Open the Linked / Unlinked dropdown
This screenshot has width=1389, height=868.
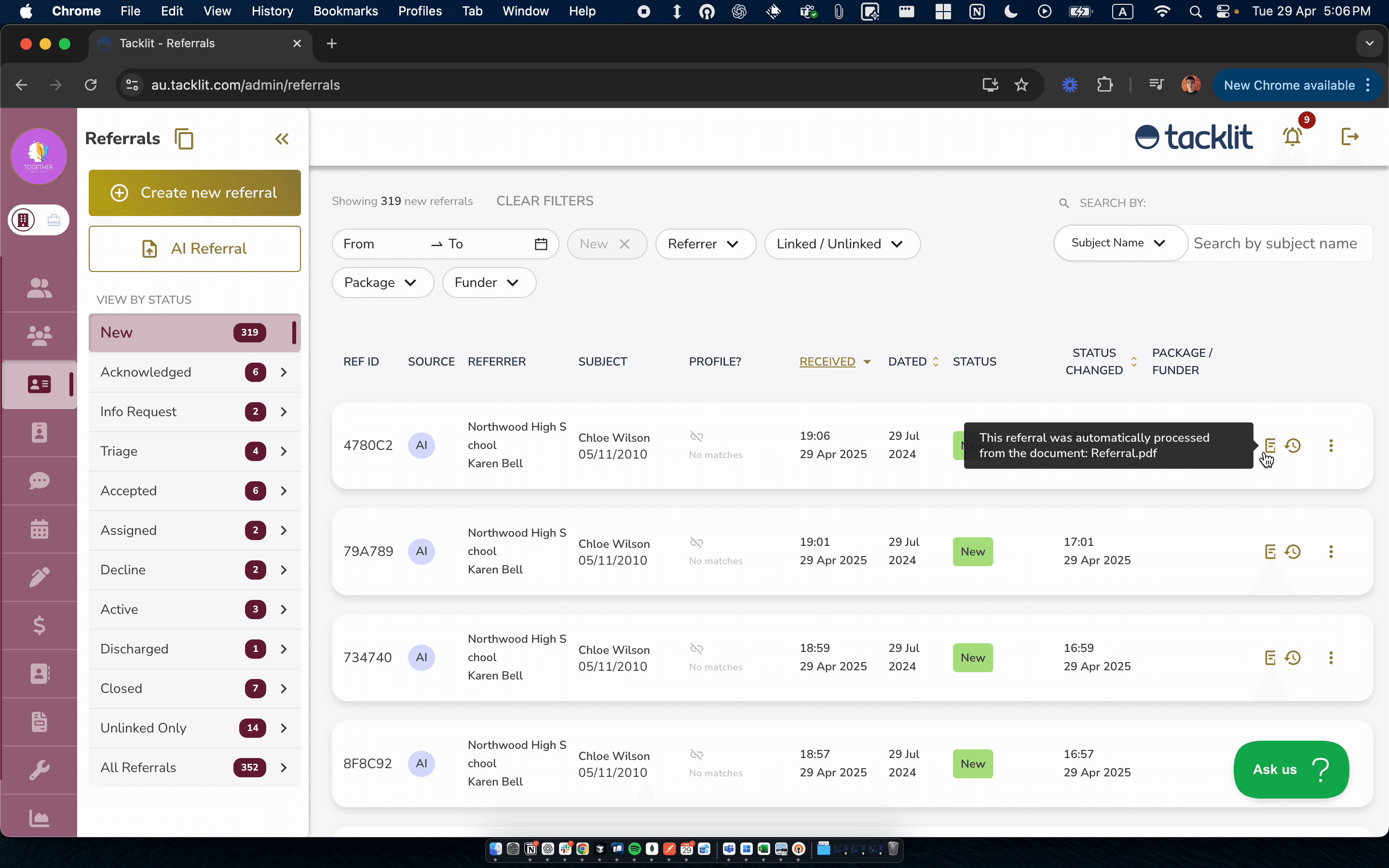[842, 244]
